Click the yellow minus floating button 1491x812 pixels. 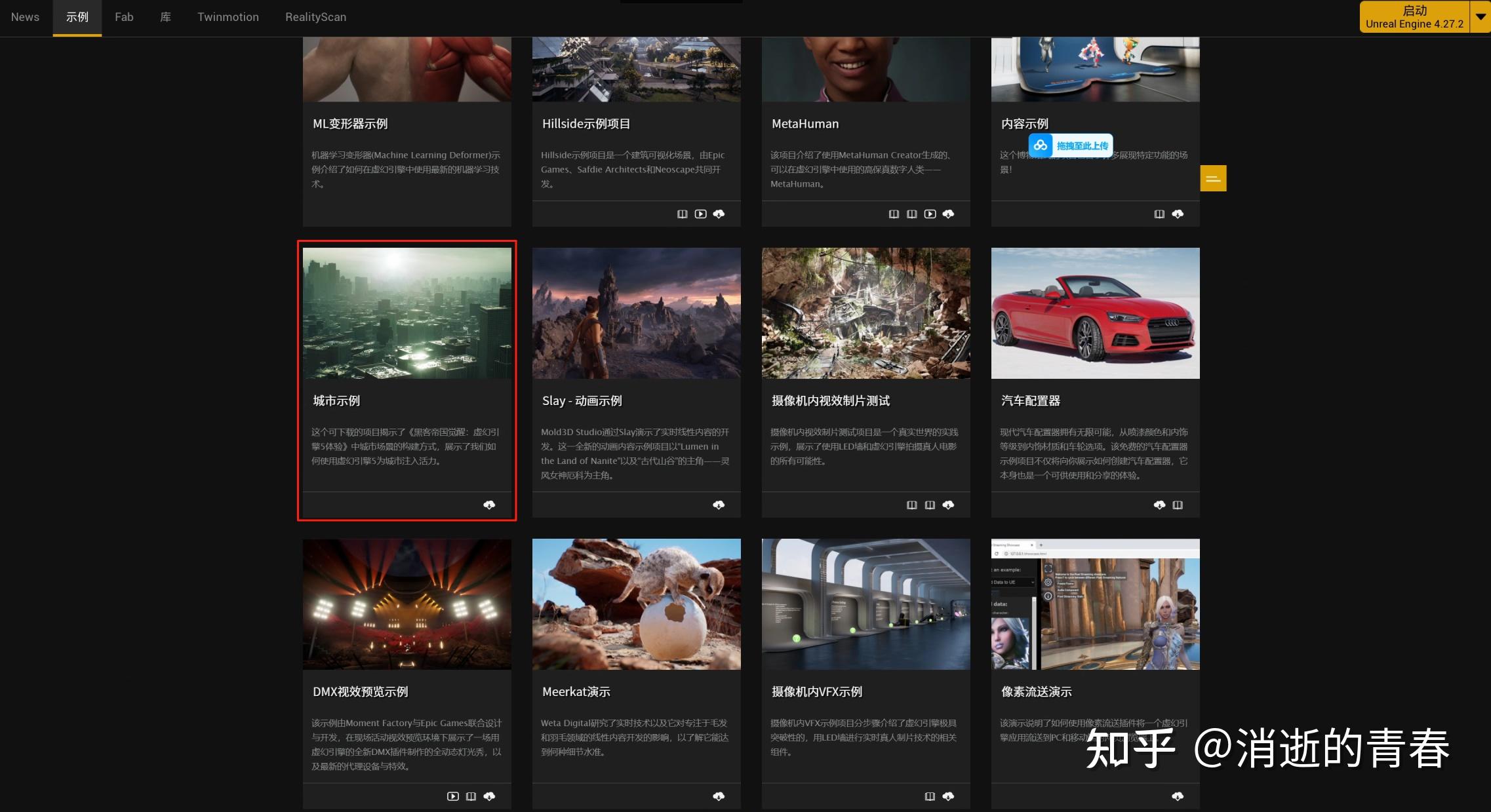click(x=1213, y=178)
